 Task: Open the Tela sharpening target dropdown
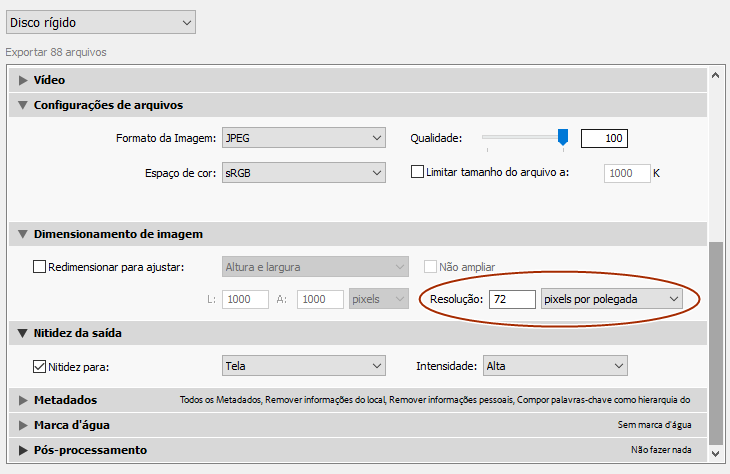tap(304, 366)
